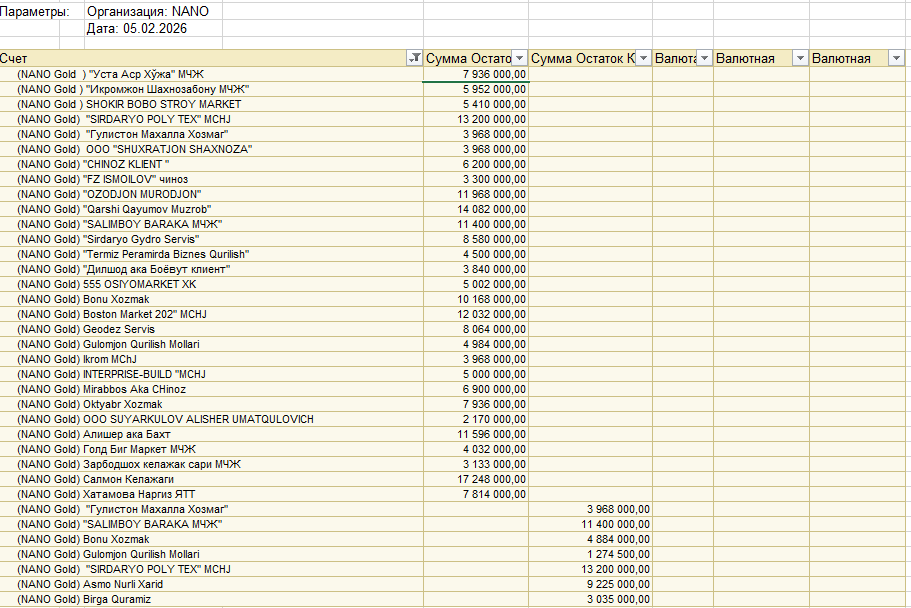Select the amount 14 082 000,00
Image resolution: width=911 pixels, height=608 pixels.
coord(476,209)
